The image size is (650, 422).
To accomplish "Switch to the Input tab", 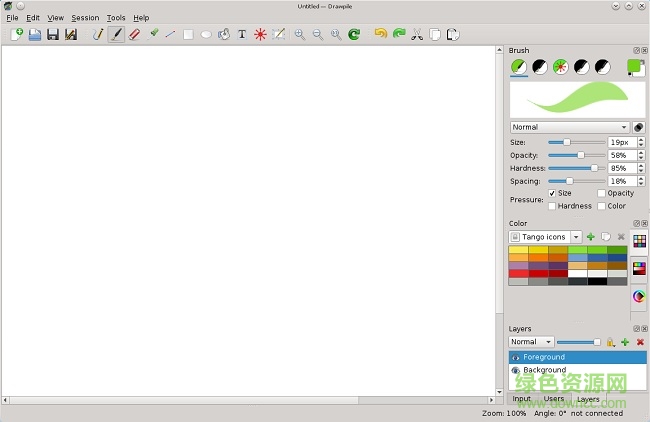I will click(521, 399).
